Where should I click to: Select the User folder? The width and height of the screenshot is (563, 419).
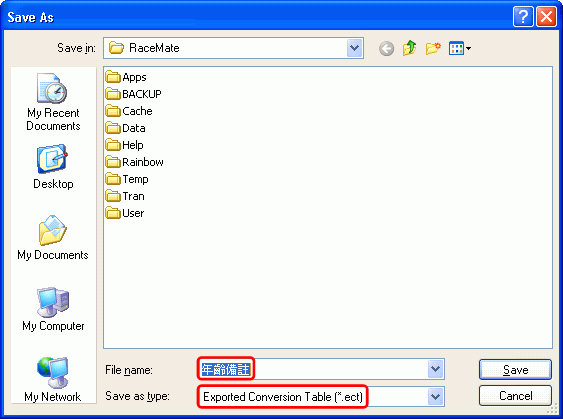click(125, 213)
